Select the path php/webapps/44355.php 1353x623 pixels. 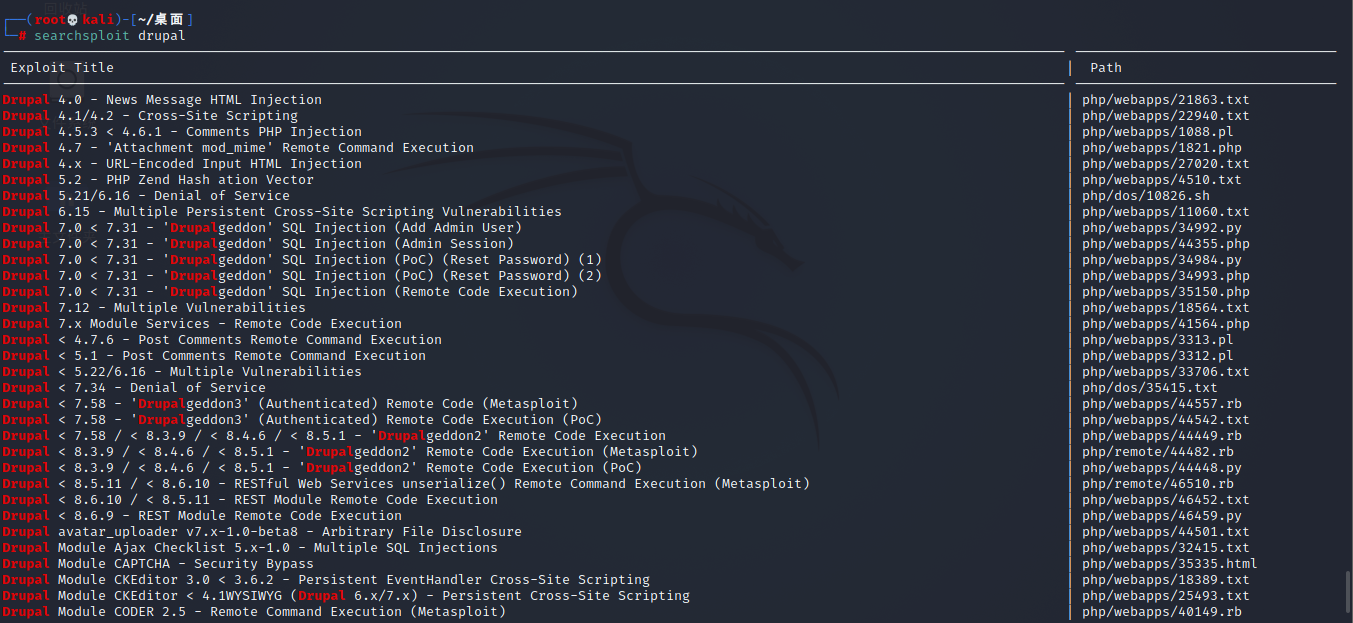point(1166,244)
